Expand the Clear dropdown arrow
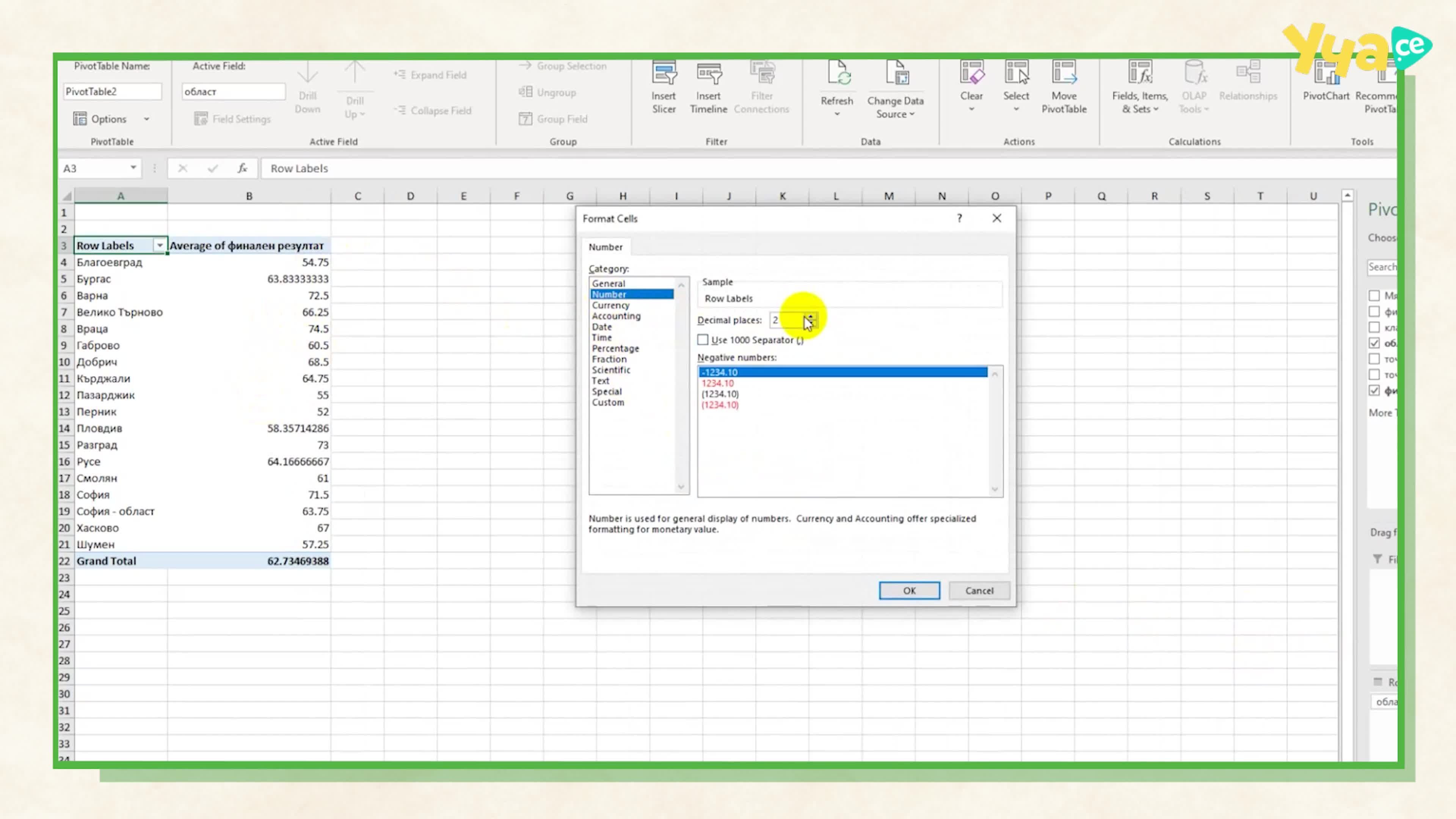The width and height of the screenshot is (1456, 819). 971,109
